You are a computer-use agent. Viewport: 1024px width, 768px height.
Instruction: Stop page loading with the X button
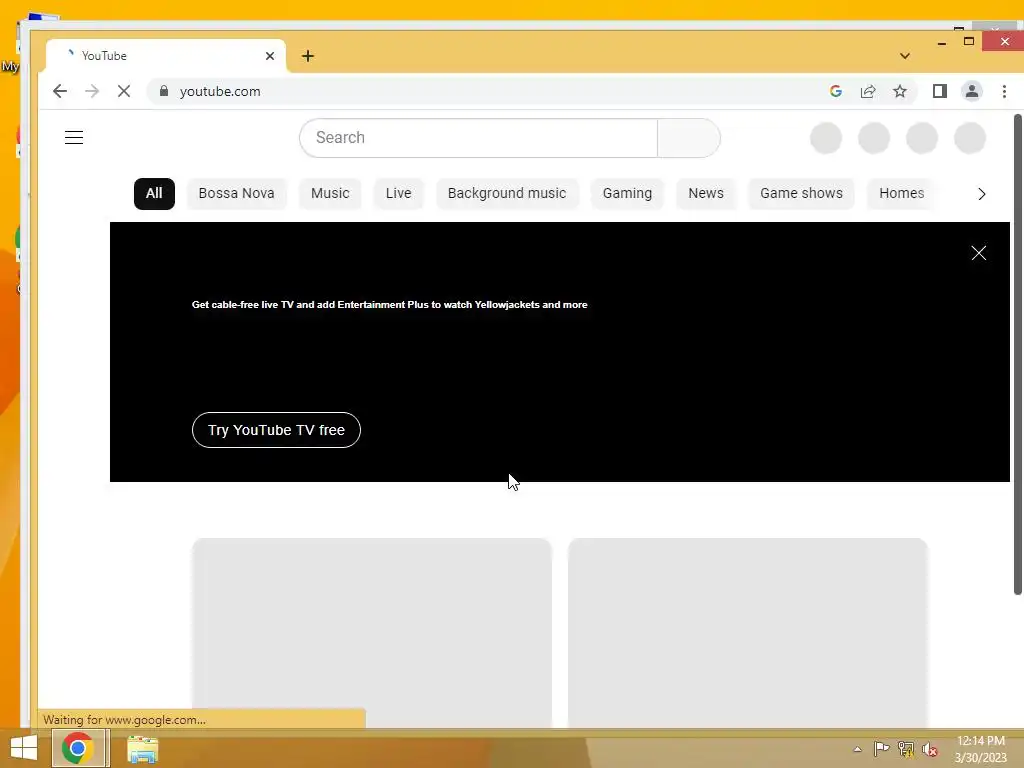click(x=123, y=91)
